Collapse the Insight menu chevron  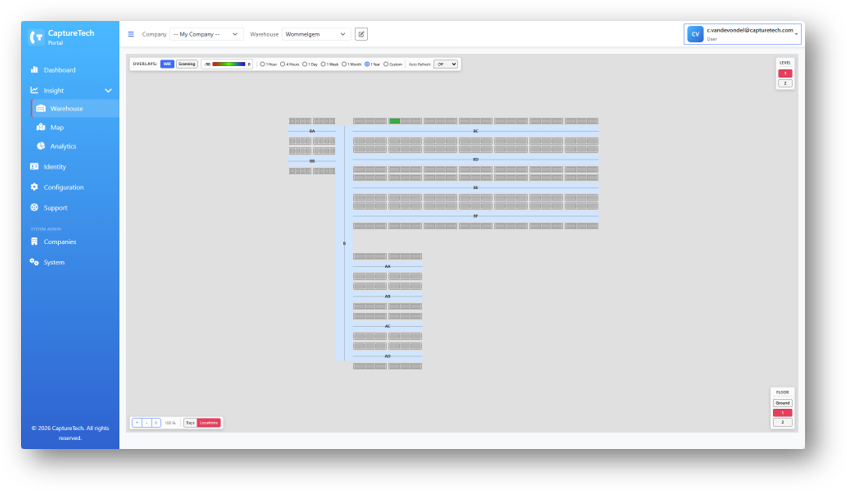[x=108, y=91]
